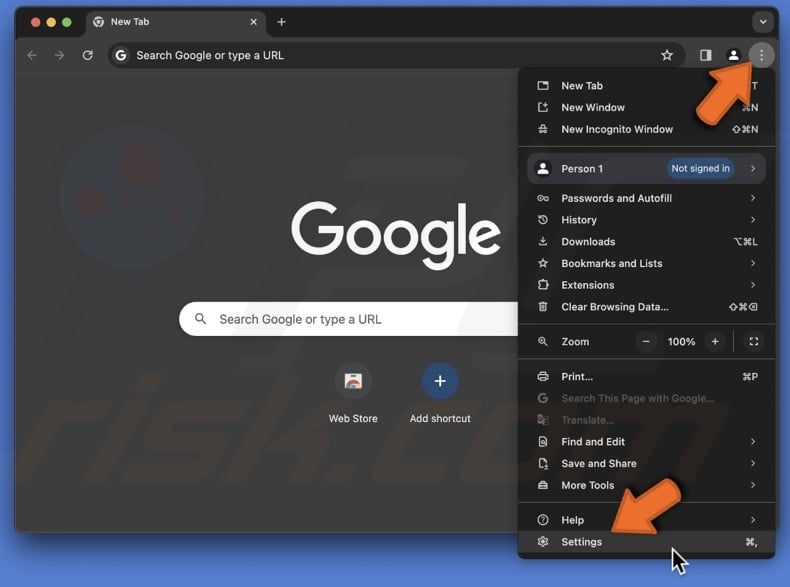Image resolution: width=790 pixels, height=587 pixels.
Task: Open Settings from the menu
Action: point(646,542)
